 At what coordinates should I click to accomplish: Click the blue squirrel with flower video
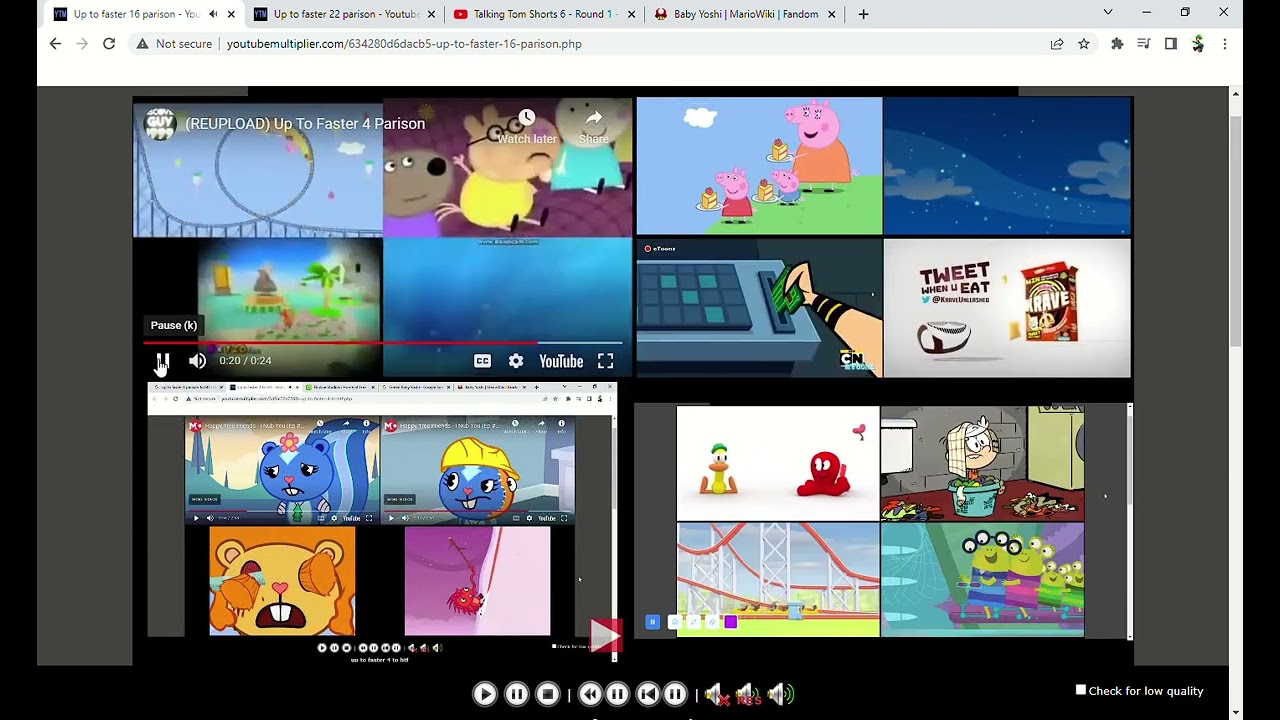[282, 470]
